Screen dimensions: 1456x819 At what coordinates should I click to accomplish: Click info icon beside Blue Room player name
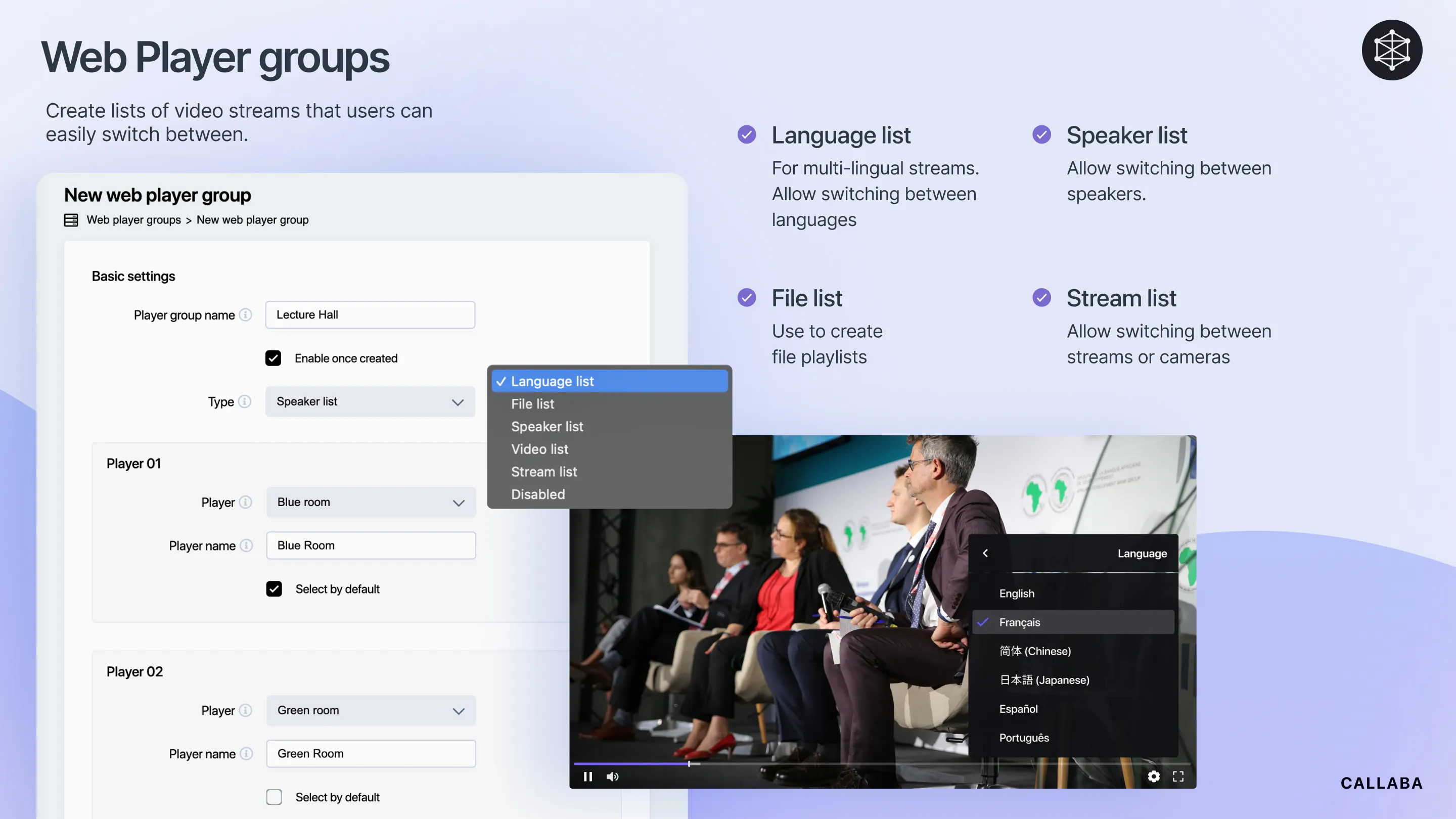point(246,545)
